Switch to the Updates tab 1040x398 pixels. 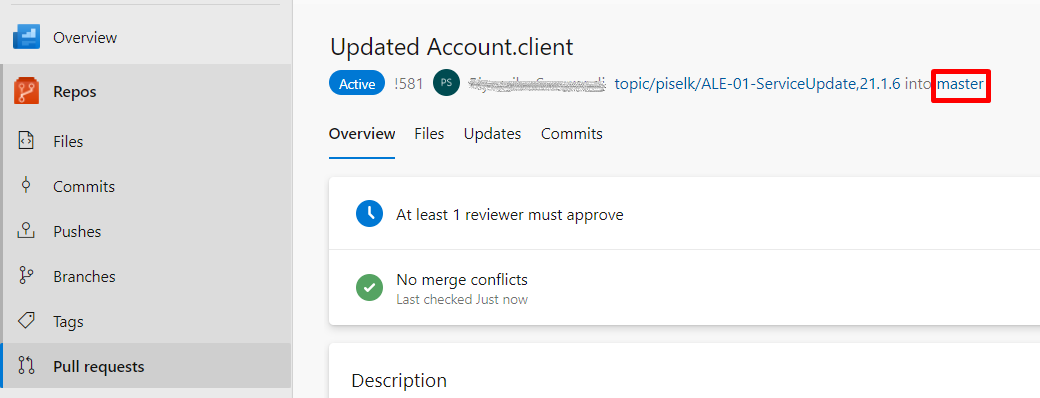tap(492, 134)
